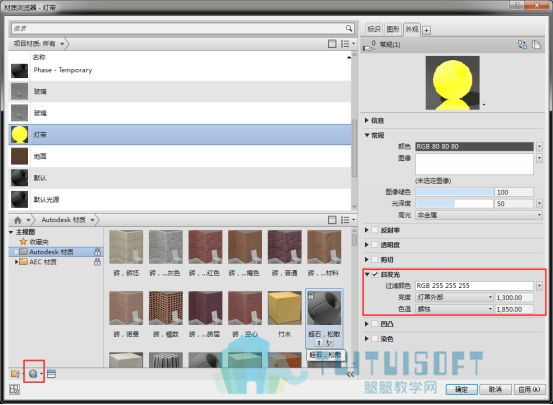The width and height of the screenshot is (553, 405).
Task: Open dropdown arrow beside RGB 80 80 80
Action: [x=540, y=146]
